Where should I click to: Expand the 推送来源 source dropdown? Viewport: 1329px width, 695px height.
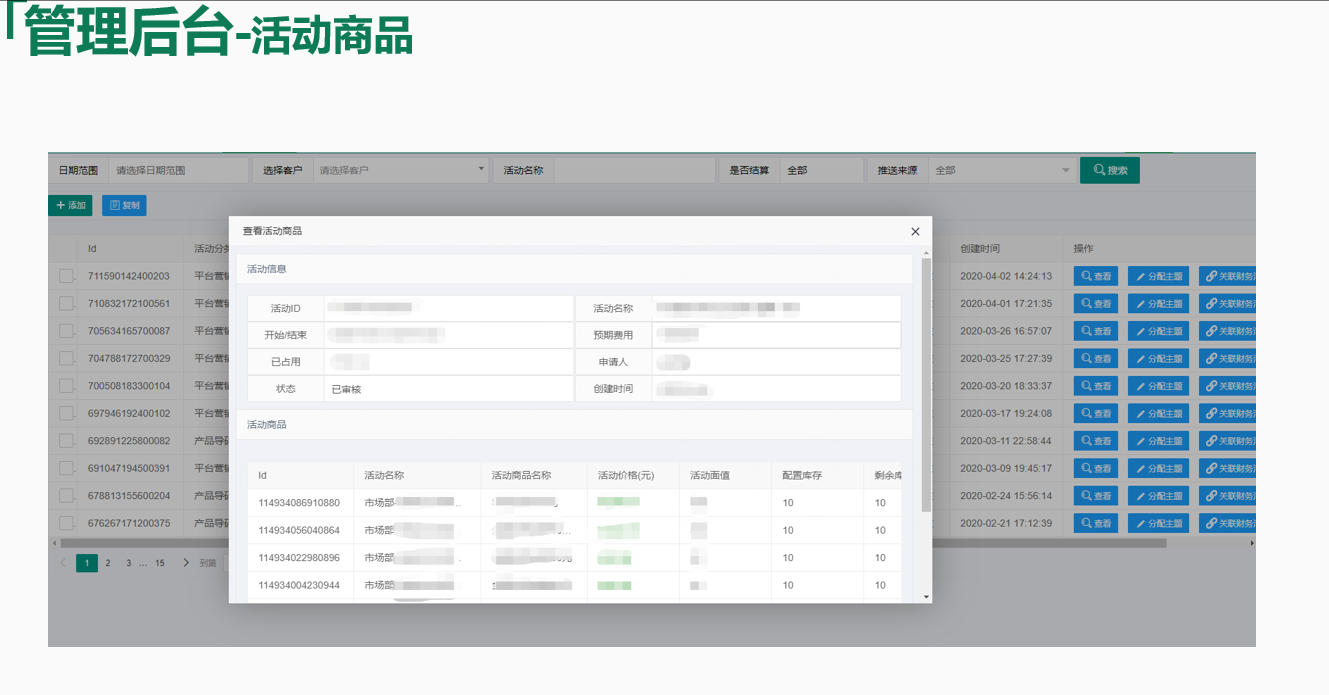pyautogui.click(x=1001, y=170)
